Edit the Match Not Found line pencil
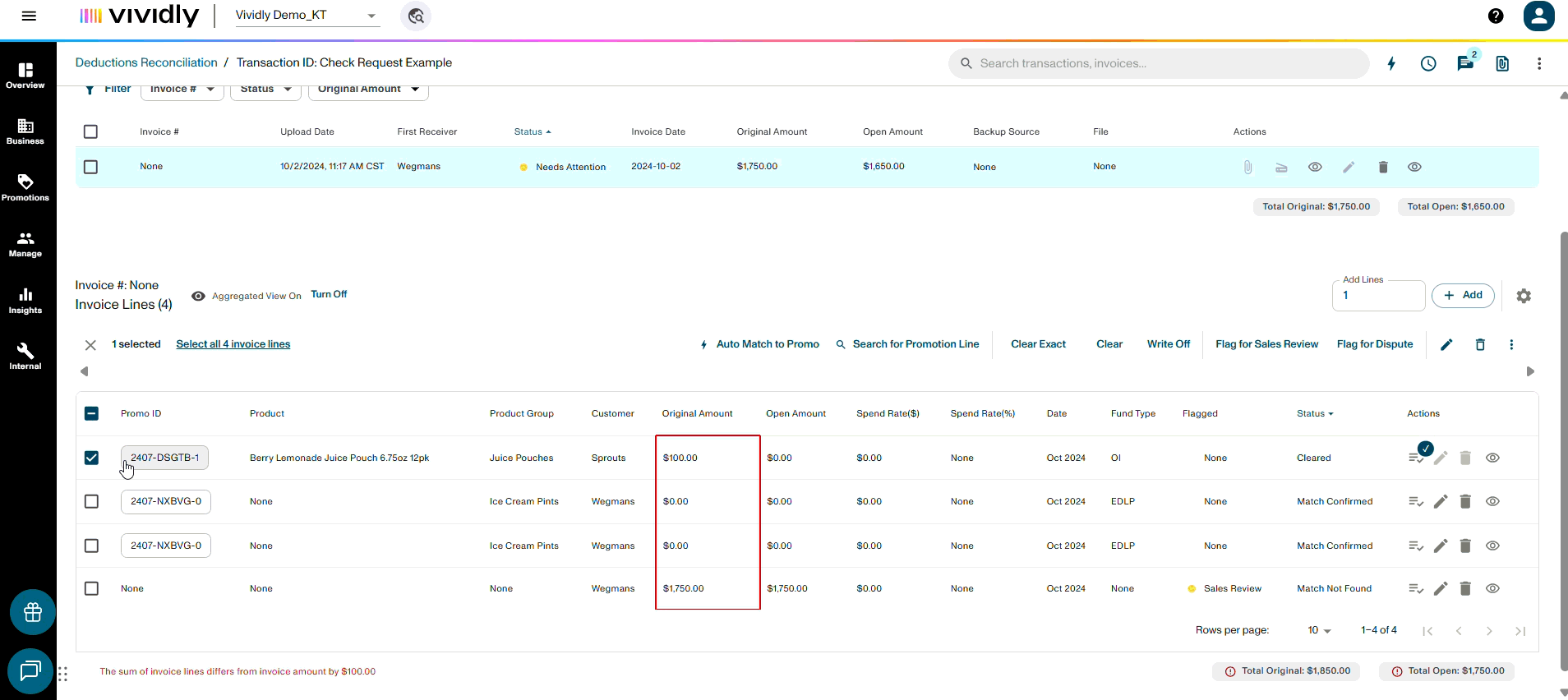This screenshot has height=700, width=1568. 1441,588
